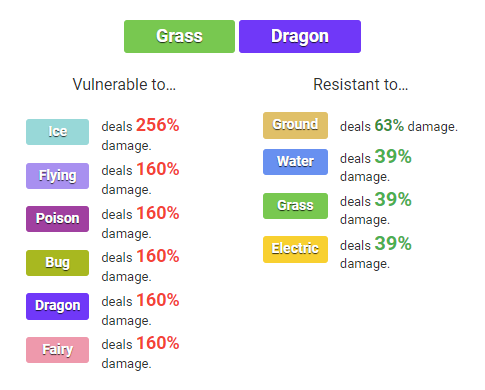Click the Ground resistance badge

click(295, 125)
